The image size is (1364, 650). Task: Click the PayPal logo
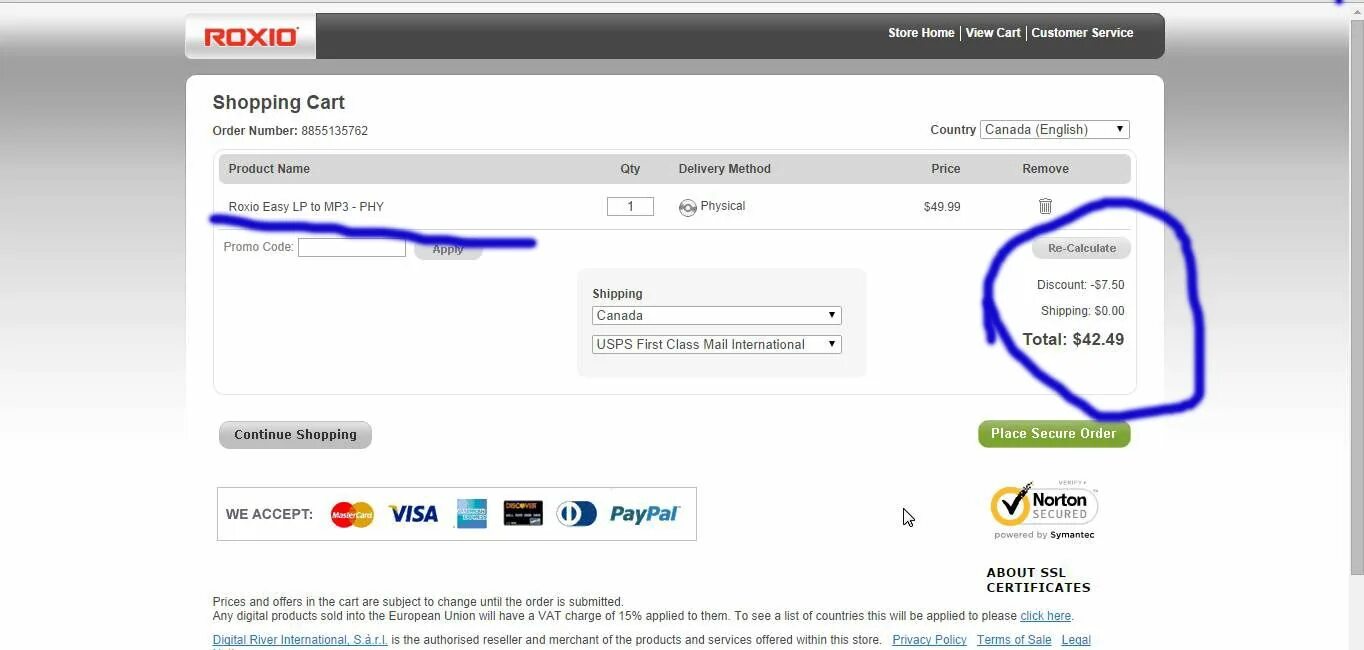pos(645,514)
